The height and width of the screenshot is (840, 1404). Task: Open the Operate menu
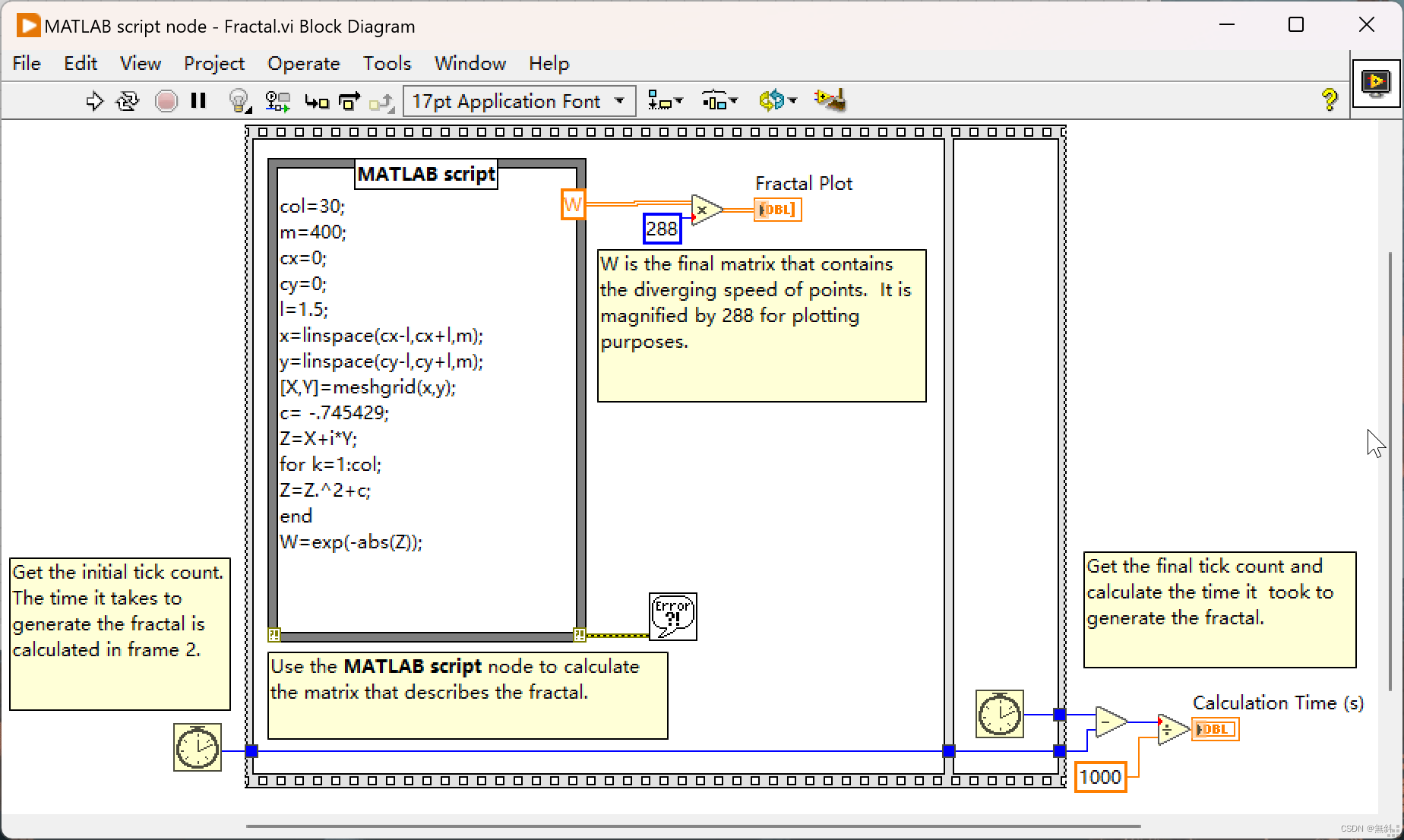304,64
